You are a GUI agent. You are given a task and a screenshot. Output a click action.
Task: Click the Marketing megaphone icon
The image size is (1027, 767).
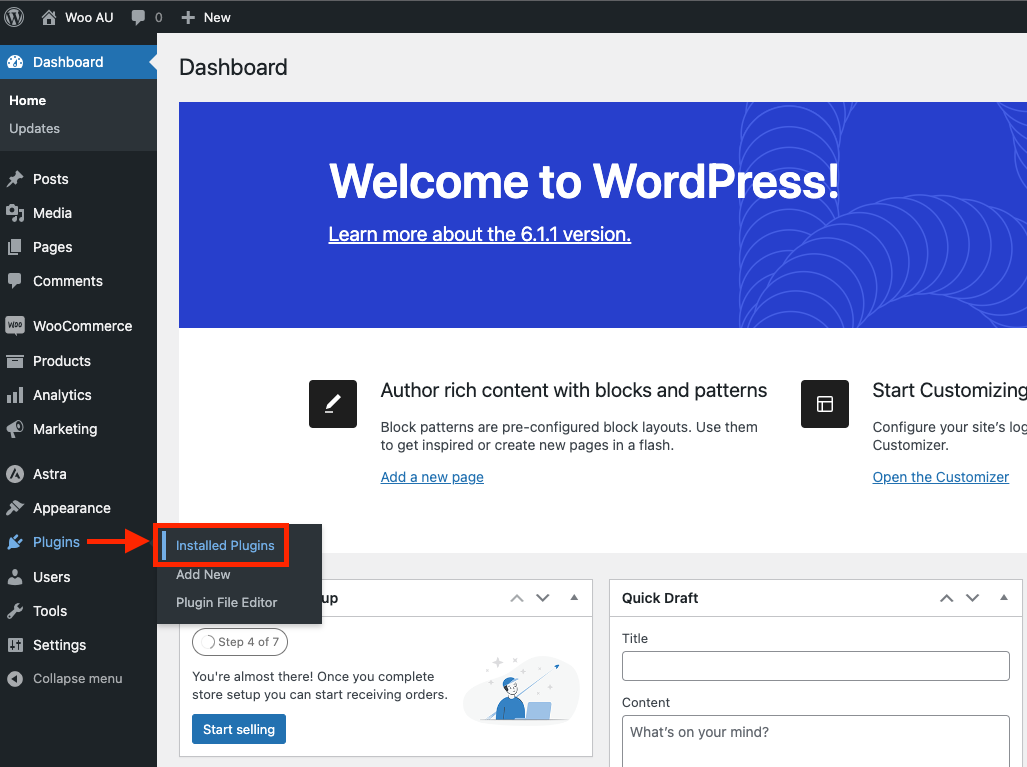point(14,429)
